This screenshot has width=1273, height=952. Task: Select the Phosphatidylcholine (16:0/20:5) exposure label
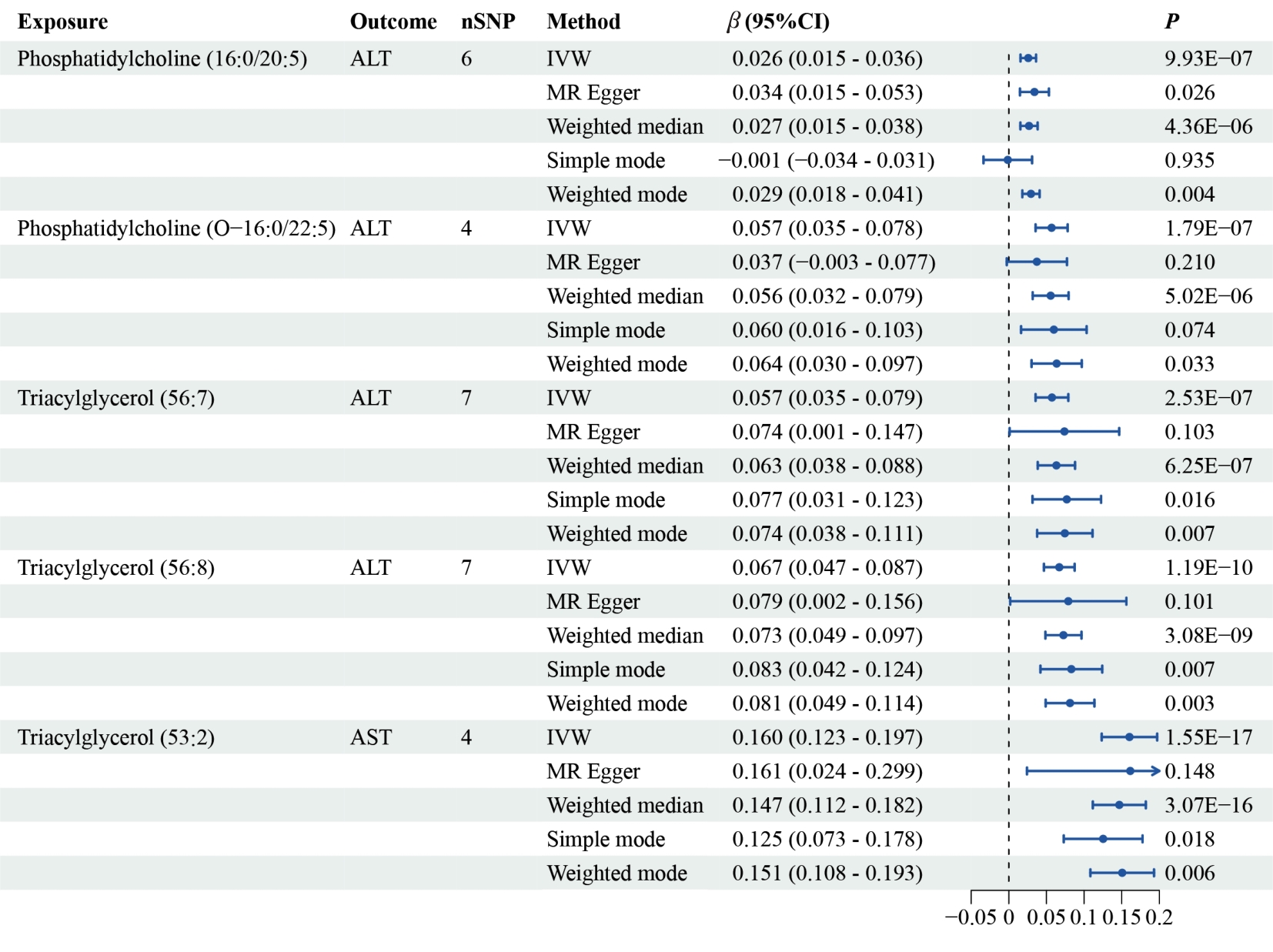click(x=162, y=58)
